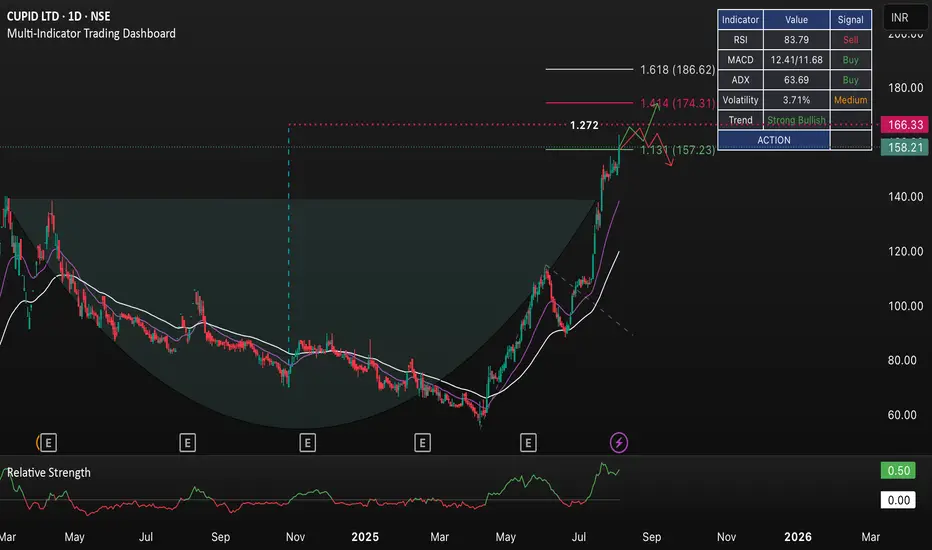Click the red Sell signal cell
The height and width of the screenshot is (550, 932).
click(x=851, y=40)
